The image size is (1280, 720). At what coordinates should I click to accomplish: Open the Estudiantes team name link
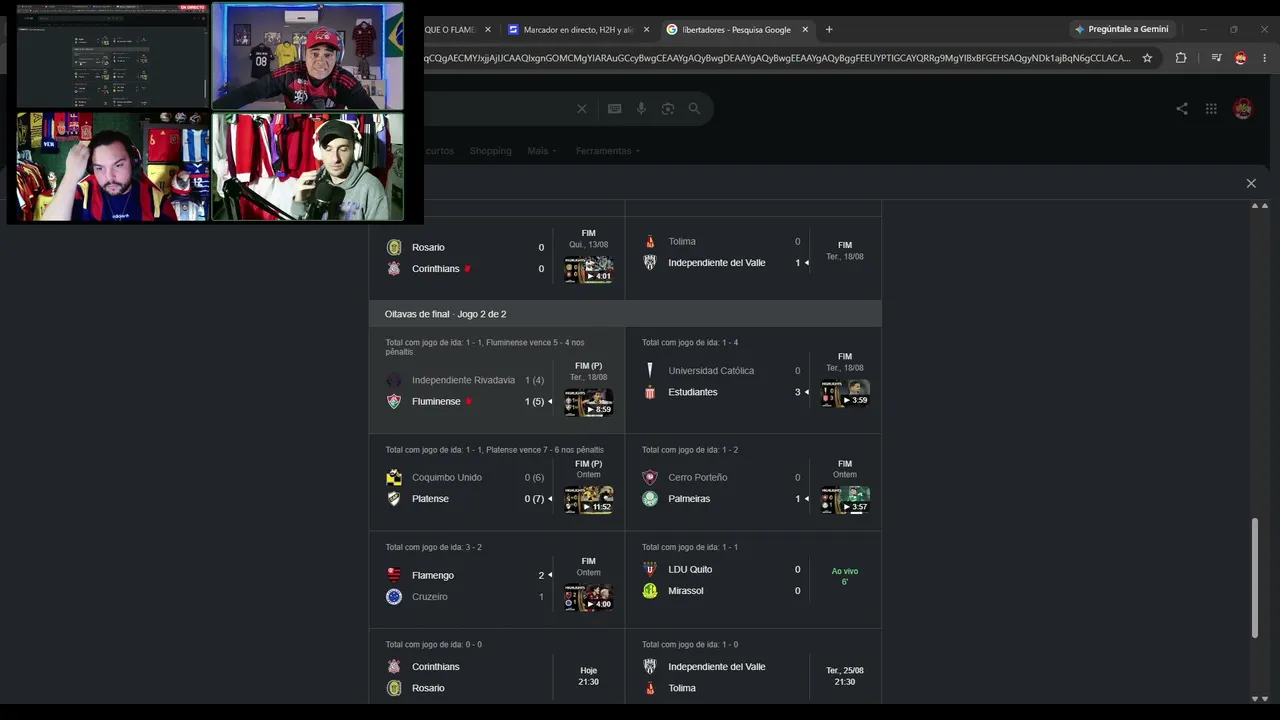693,392
